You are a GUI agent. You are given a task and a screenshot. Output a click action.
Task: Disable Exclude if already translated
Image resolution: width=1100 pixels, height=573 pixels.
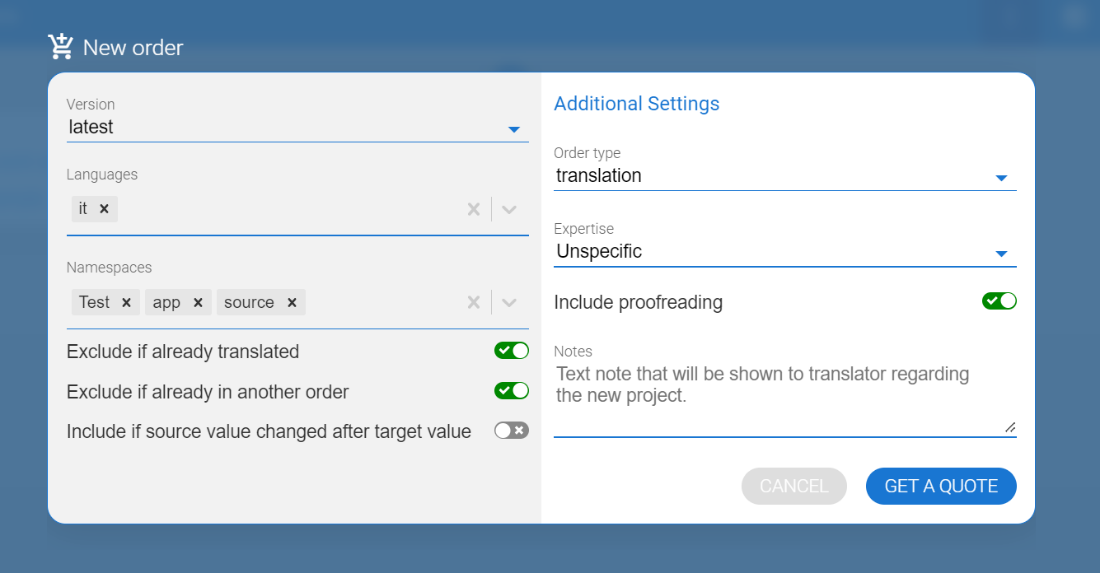511,351
